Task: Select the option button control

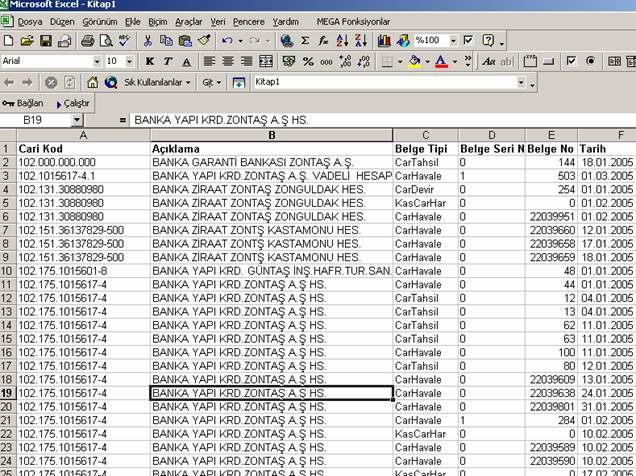Action: coord(591,61)
